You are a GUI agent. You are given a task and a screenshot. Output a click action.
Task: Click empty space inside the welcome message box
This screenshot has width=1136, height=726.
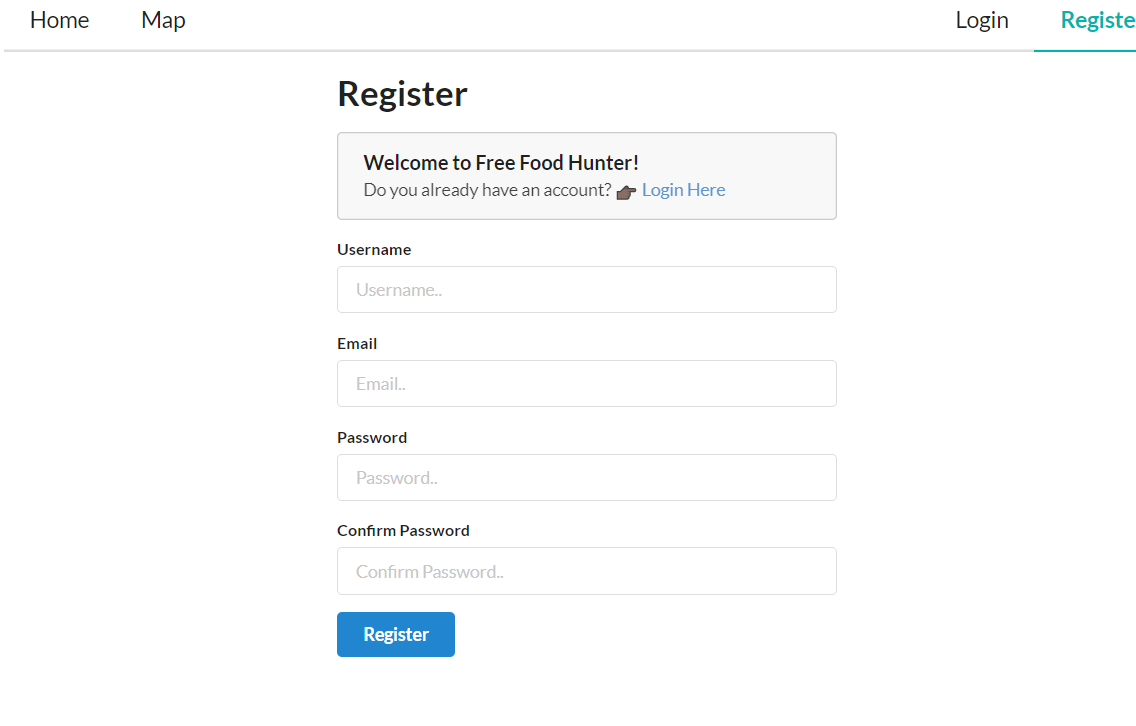point(775,176)
